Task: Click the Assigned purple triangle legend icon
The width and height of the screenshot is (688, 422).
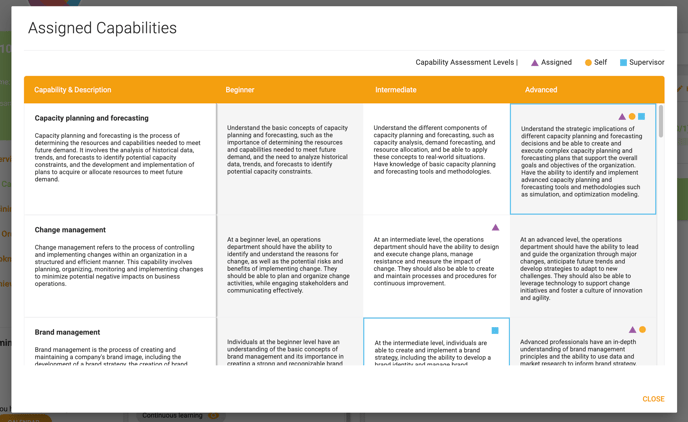Action: pos(534,63)
